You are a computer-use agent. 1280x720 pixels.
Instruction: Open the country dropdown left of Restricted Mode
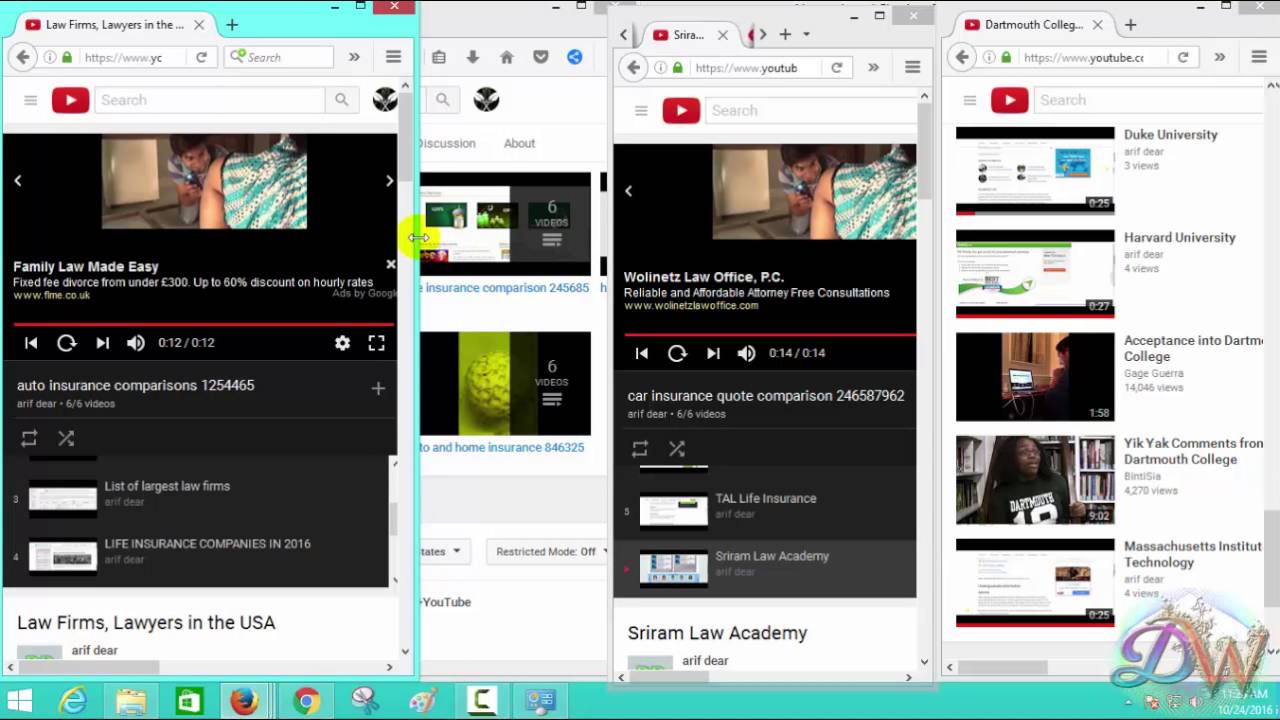pyautogui.click(x=443, y=551)
